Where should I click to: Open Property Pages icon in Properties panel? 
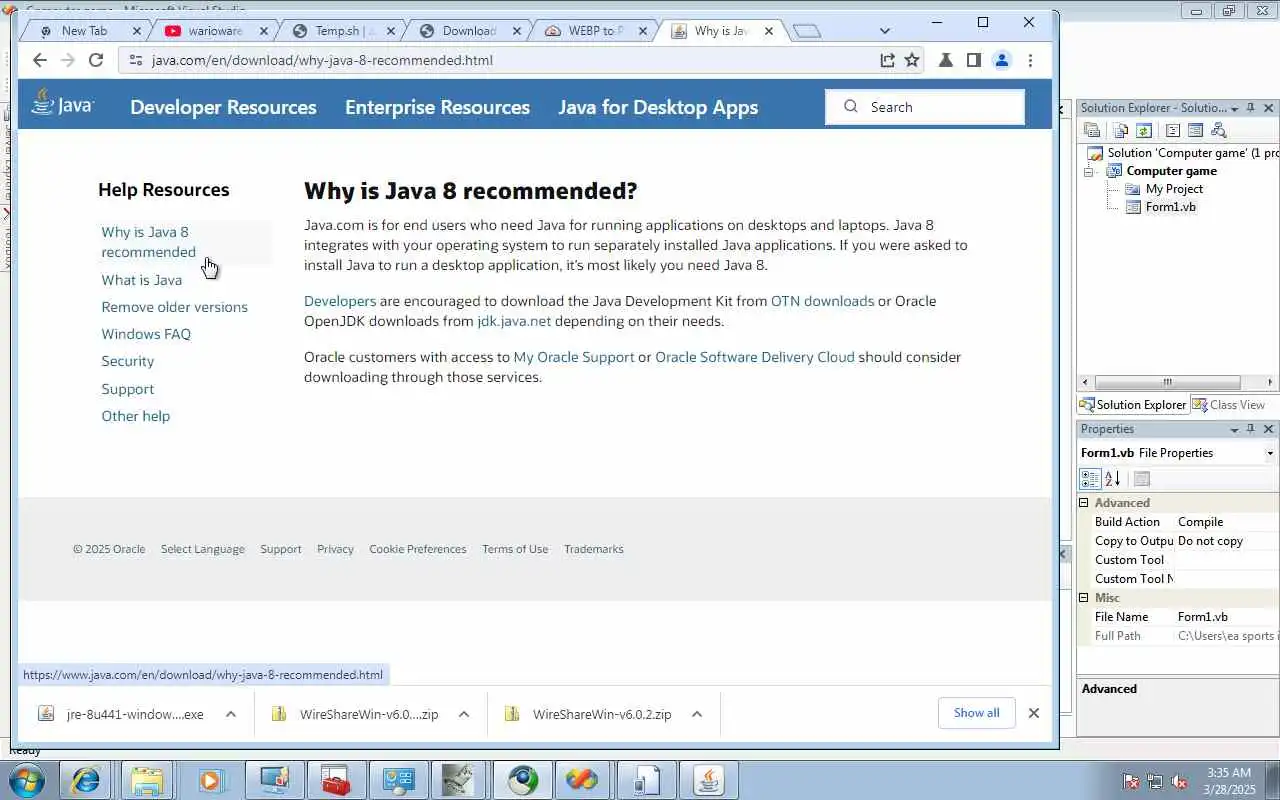tap(1142, 479)
